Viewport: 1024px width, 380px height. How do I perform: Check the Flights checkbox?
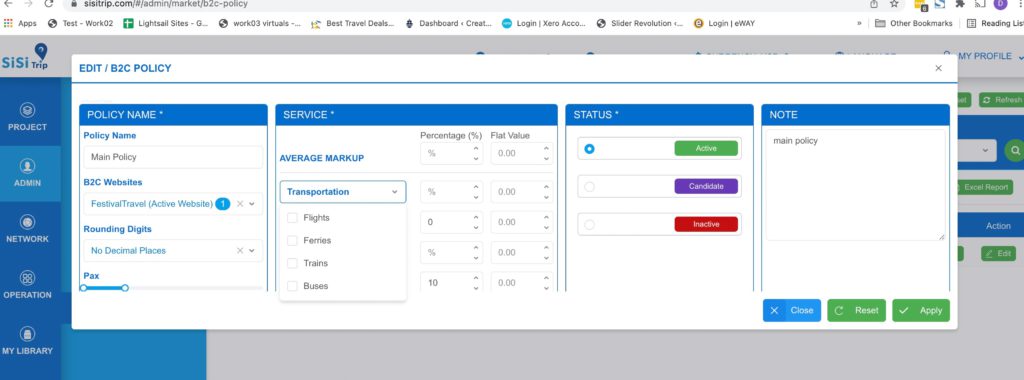[x=293, y=218]
